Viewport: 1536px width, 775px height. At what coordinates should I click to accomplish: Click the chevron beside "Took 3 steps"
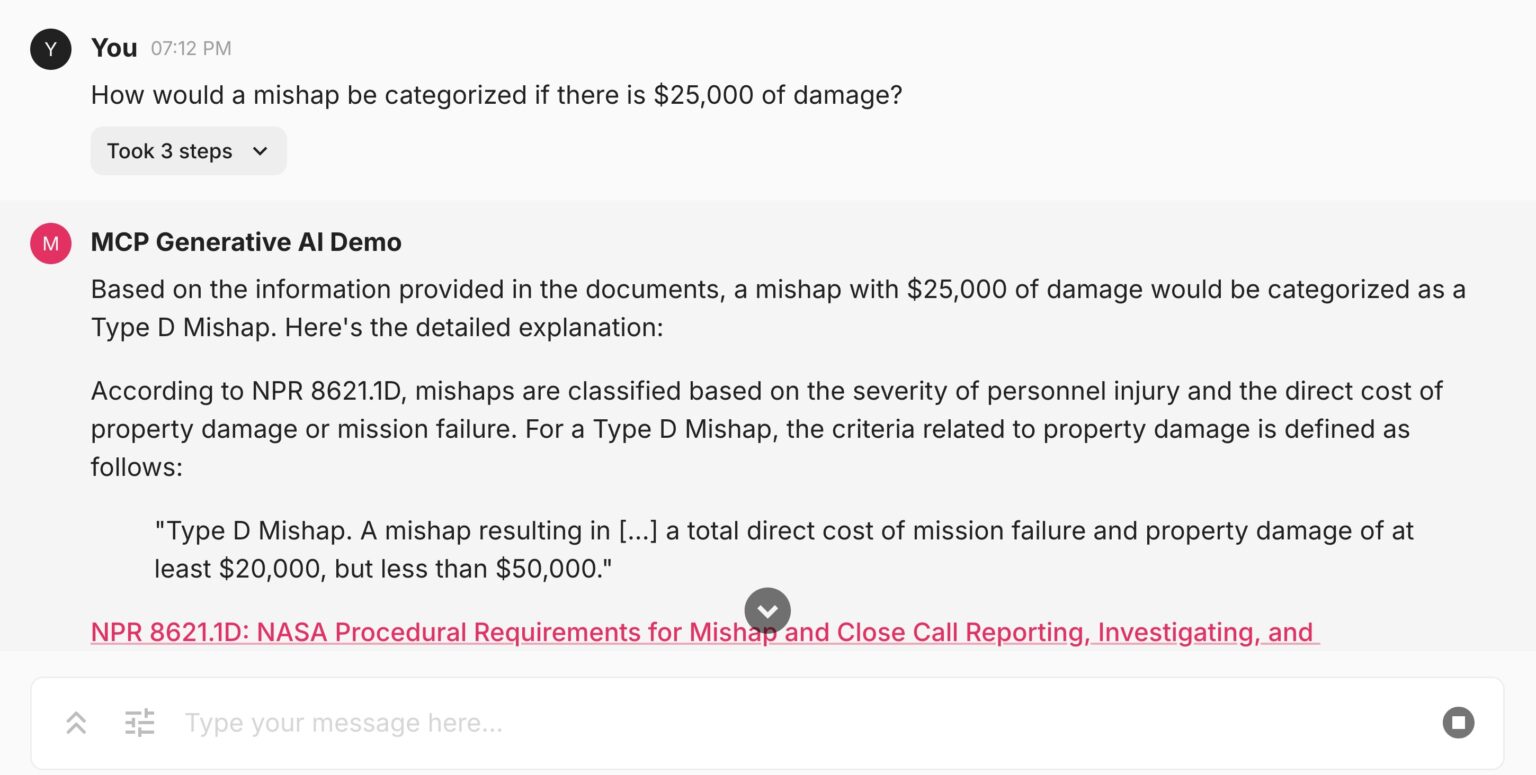[260, 151]
